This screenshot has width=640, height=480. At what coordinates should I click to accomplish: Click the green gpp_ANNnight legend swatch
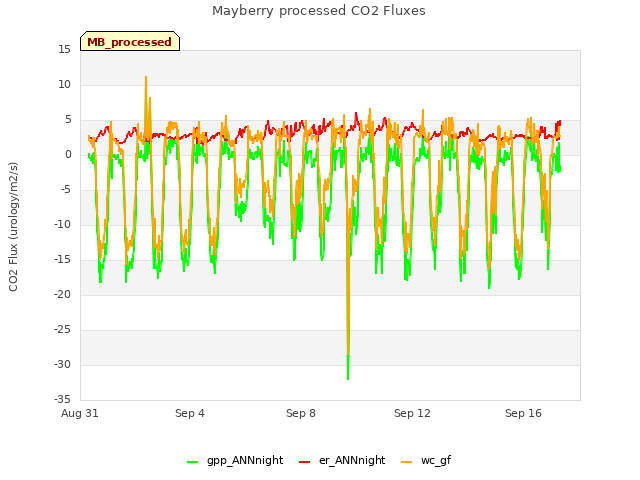tap(192, 462)
